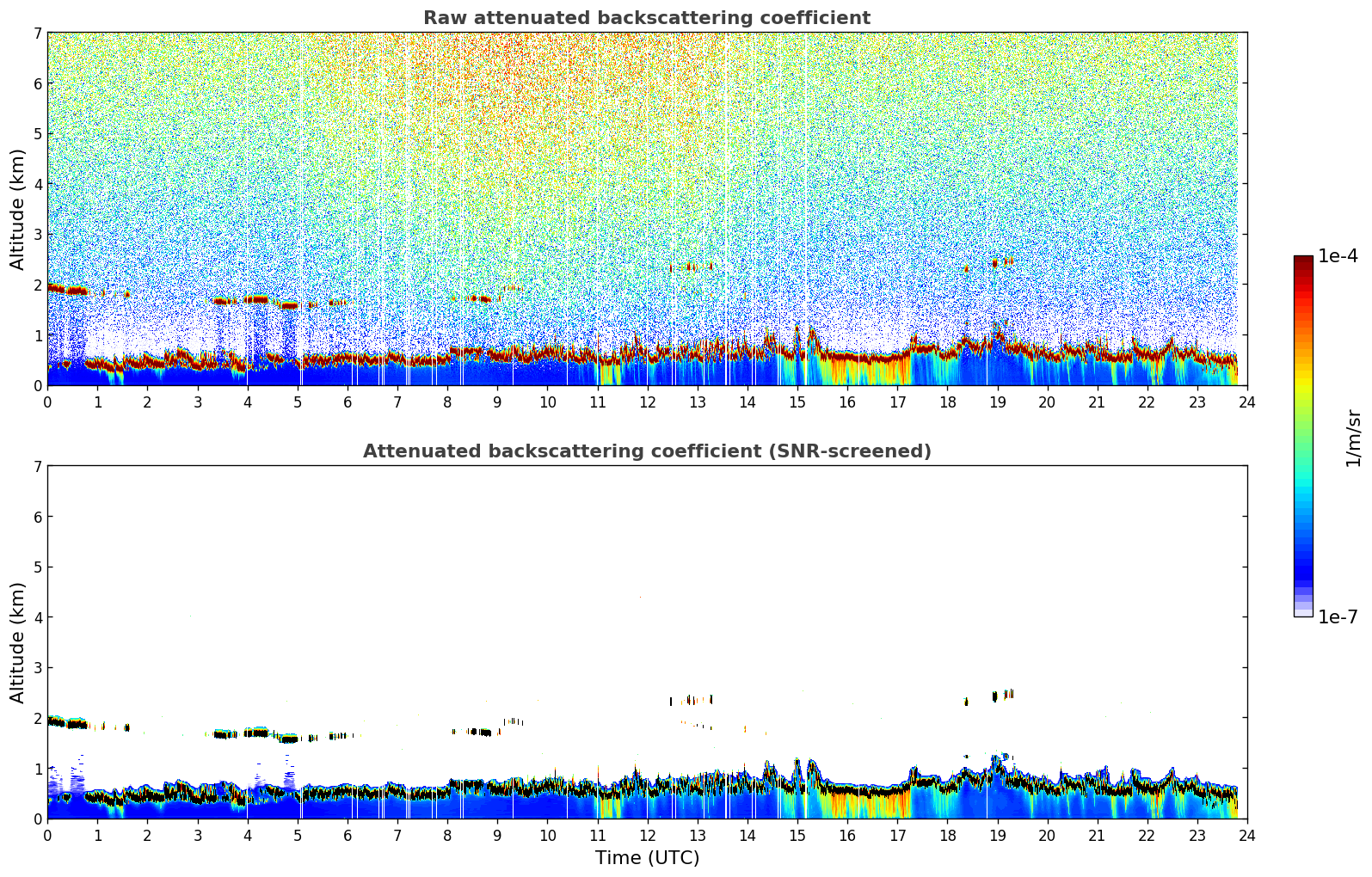
Task: Click time tick "10" under the SNR-screened plot
Action: pos(547,835)
